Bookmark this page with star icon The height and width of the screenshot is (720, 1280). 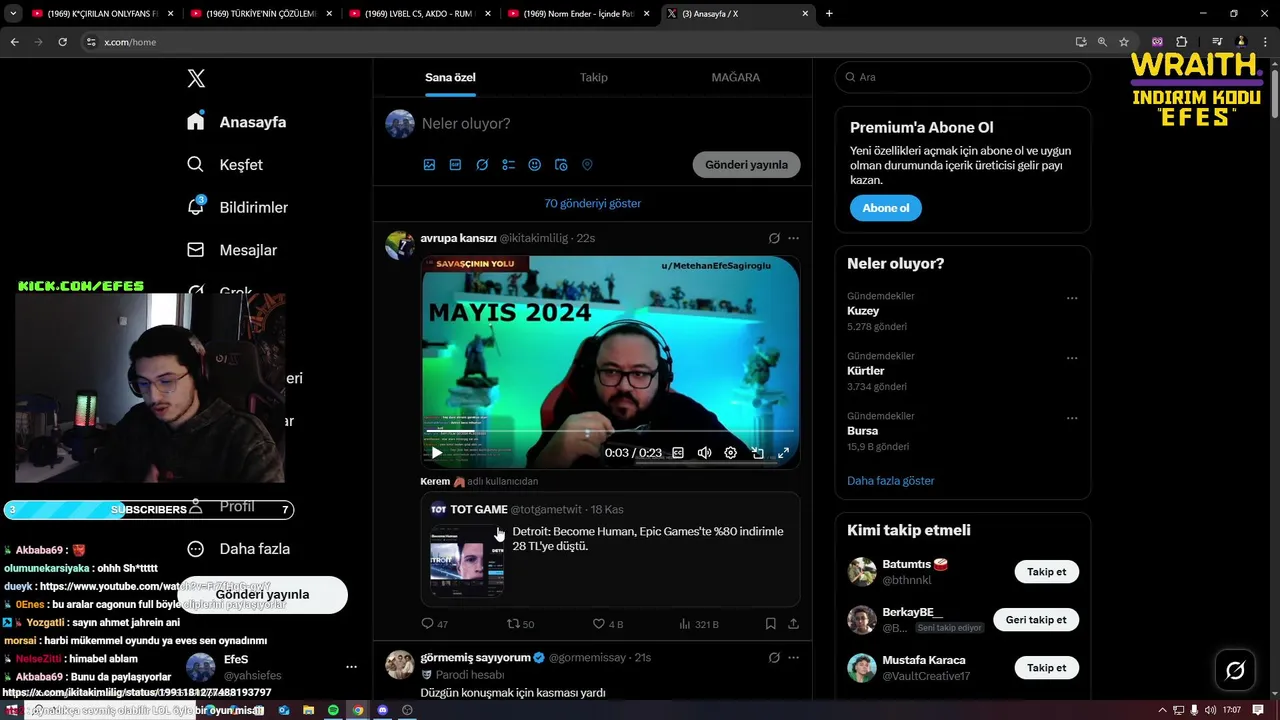1124,42
